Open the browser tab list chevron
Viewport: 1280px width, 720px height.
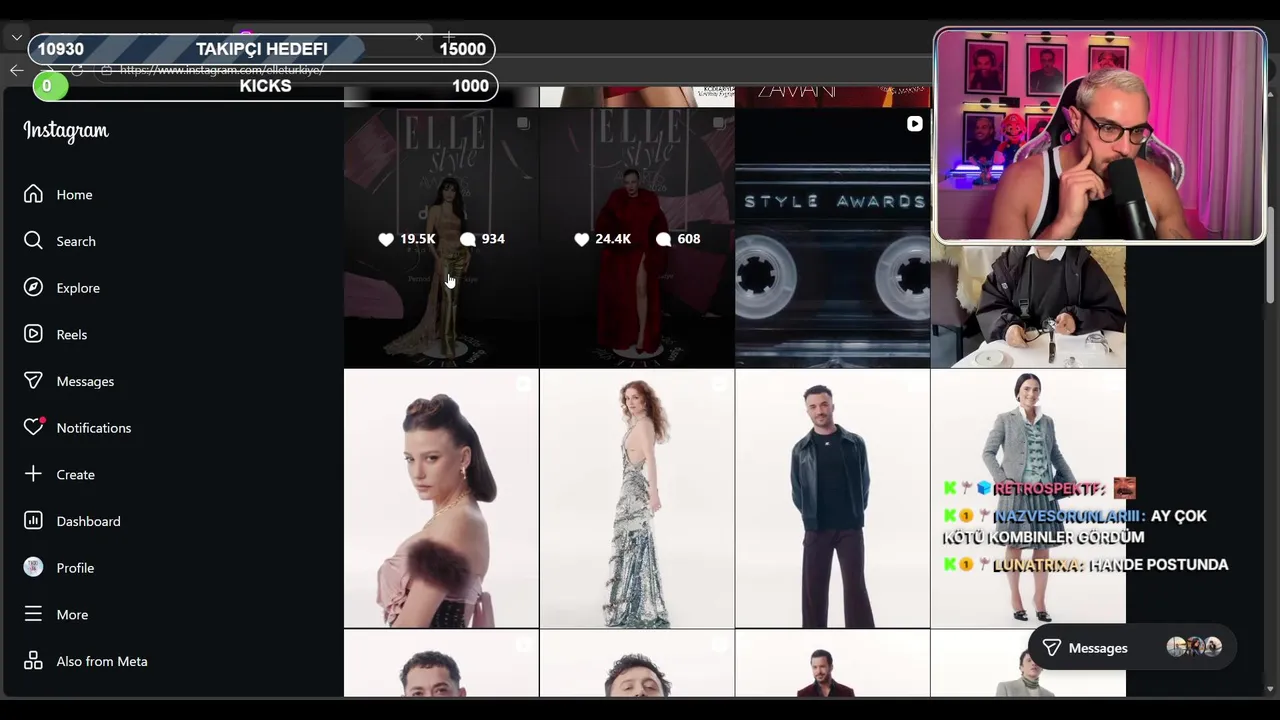point(16,37)
